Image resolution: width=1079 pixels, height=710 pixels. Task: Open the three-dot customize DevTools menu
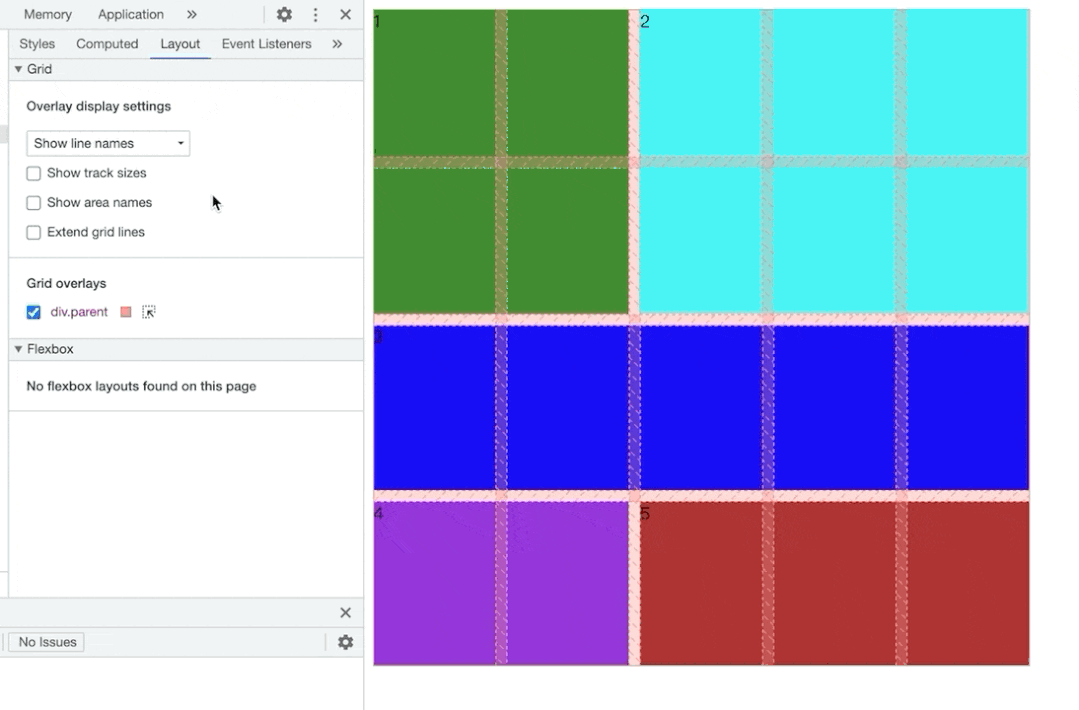tap(315, 14)
